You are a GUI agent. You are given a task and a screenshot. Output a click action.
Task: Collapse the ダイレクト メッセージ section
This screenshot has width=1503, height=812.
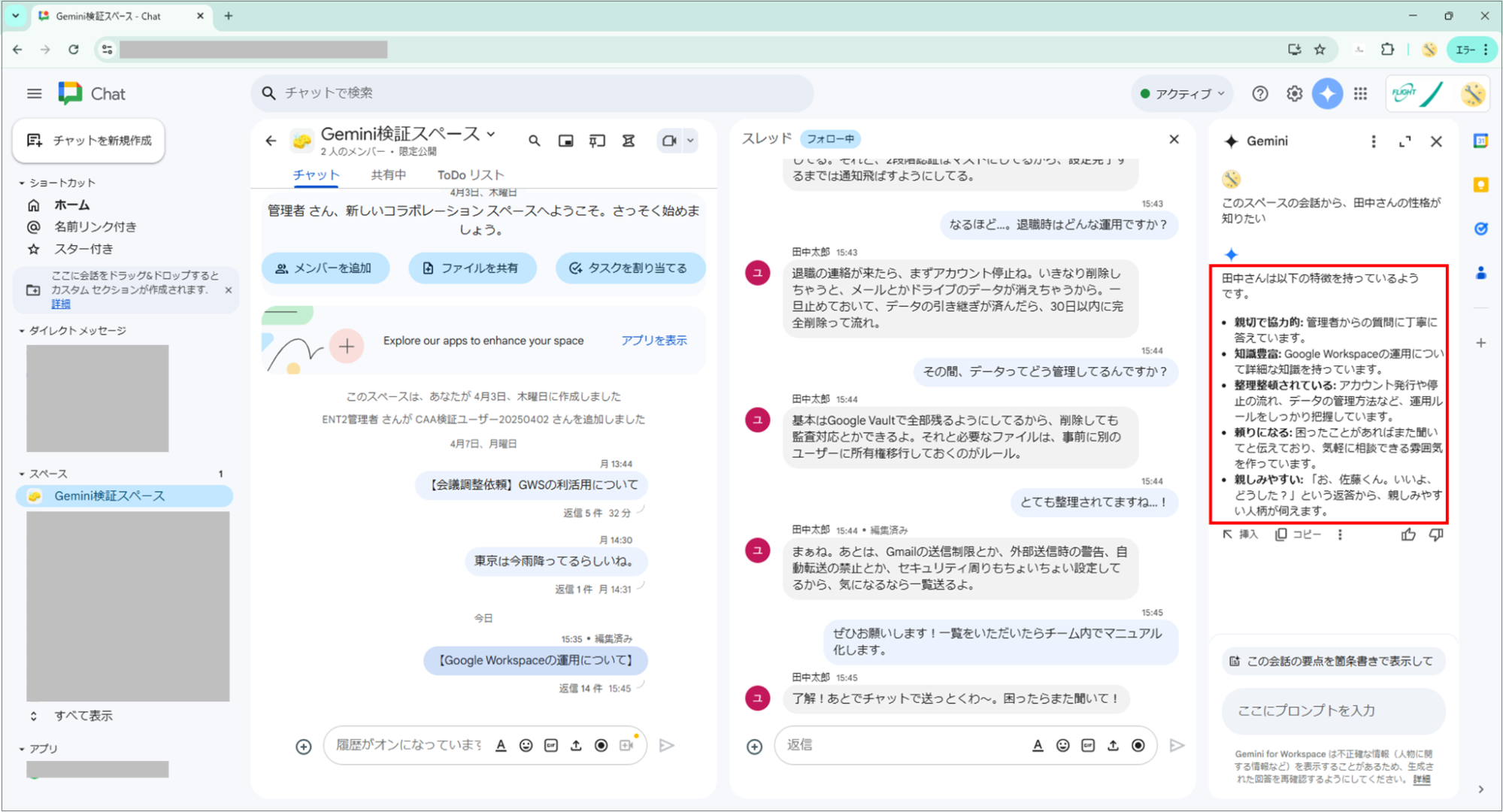pos(22,331)
